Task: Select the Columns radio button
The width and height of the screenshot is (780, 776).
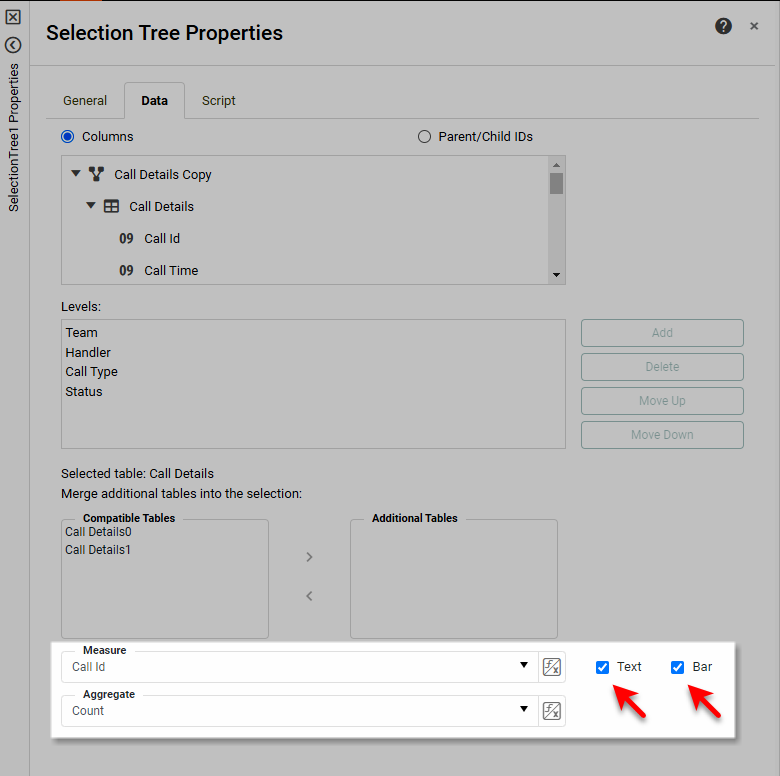Action: [x=68, y=136]
